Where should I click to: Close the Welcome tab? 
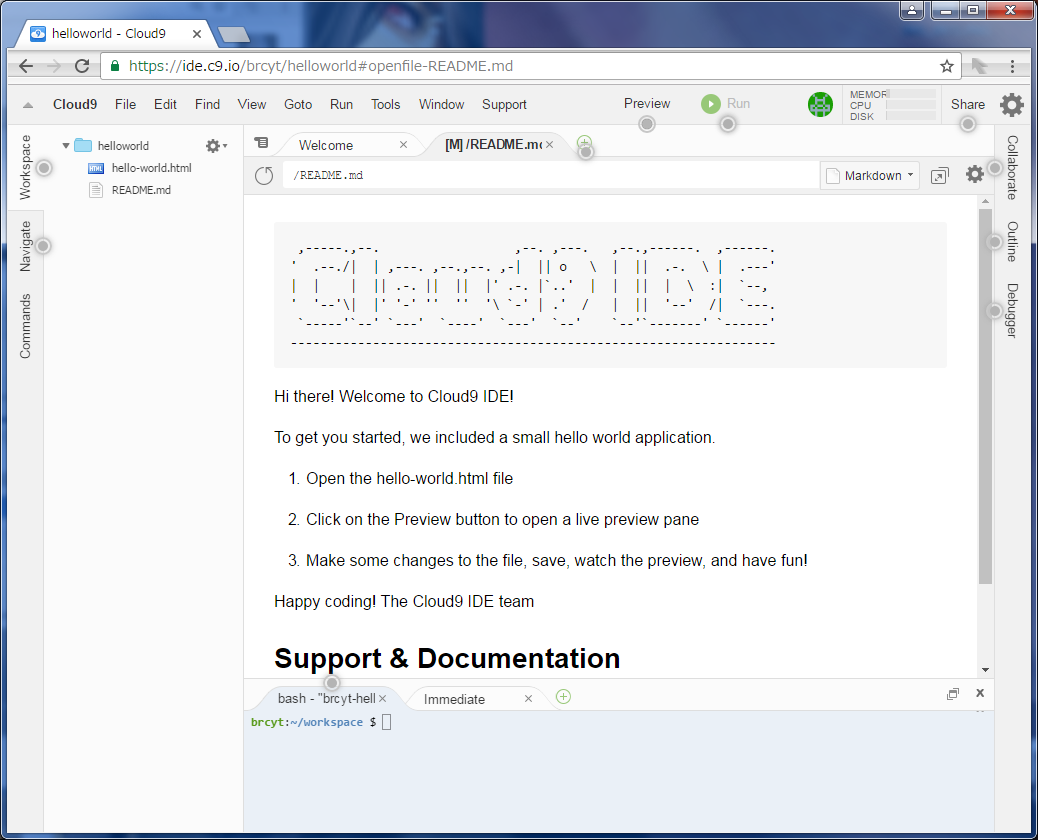click(x=403, y=145)
